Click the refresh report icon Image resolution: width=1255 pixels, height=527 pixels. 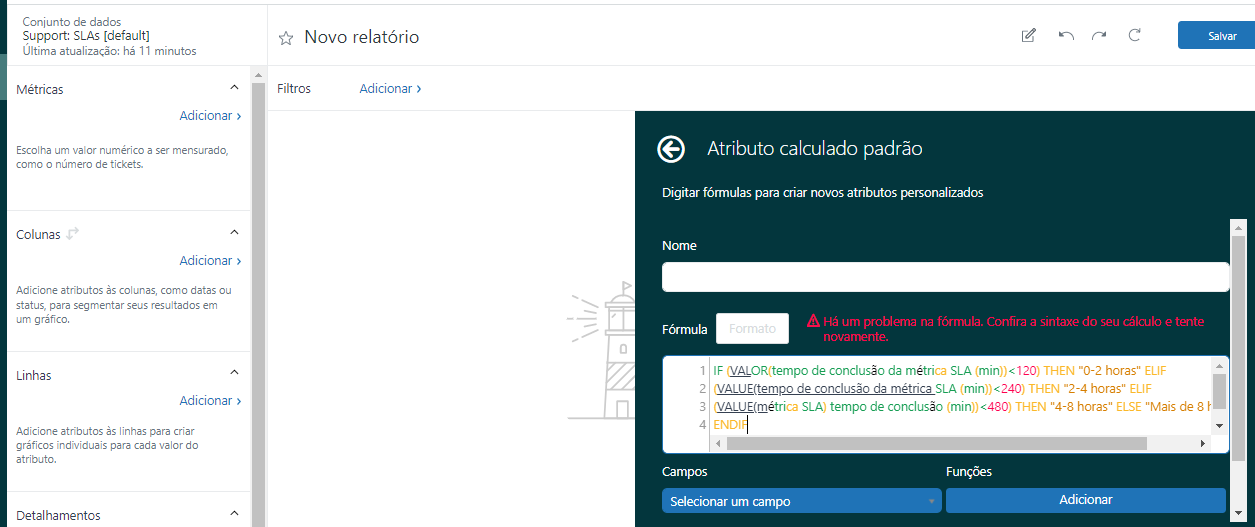pyautogui.click(x=1134, y=36)
